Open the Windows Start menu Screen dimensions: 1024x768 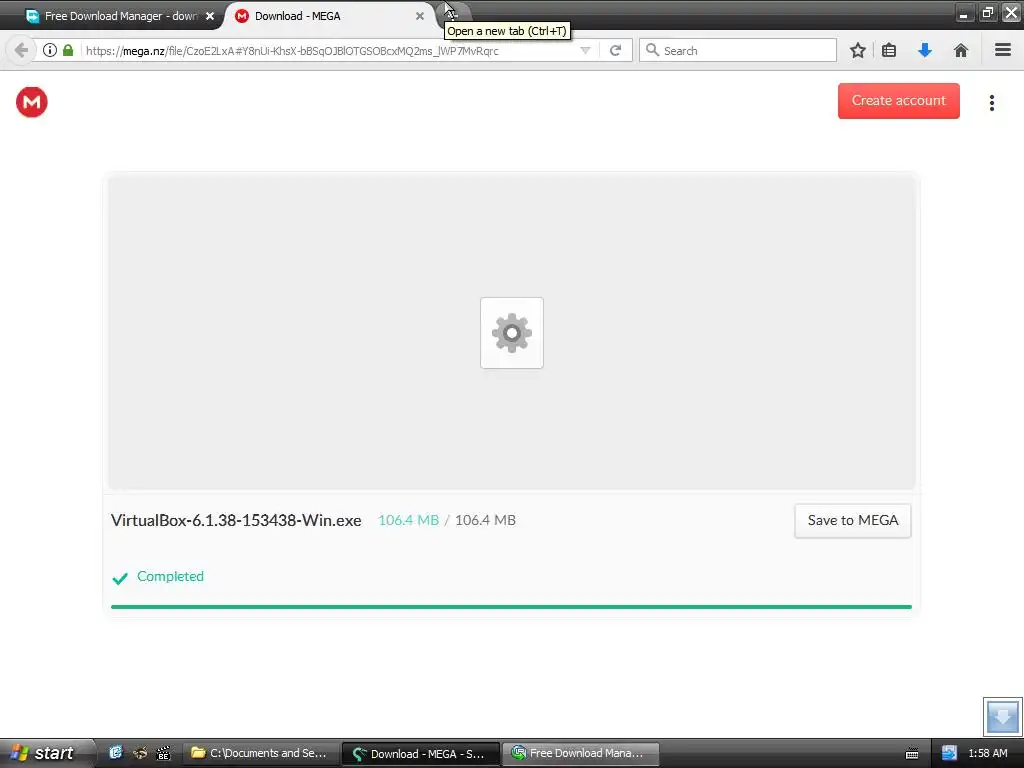coord(46,753)
